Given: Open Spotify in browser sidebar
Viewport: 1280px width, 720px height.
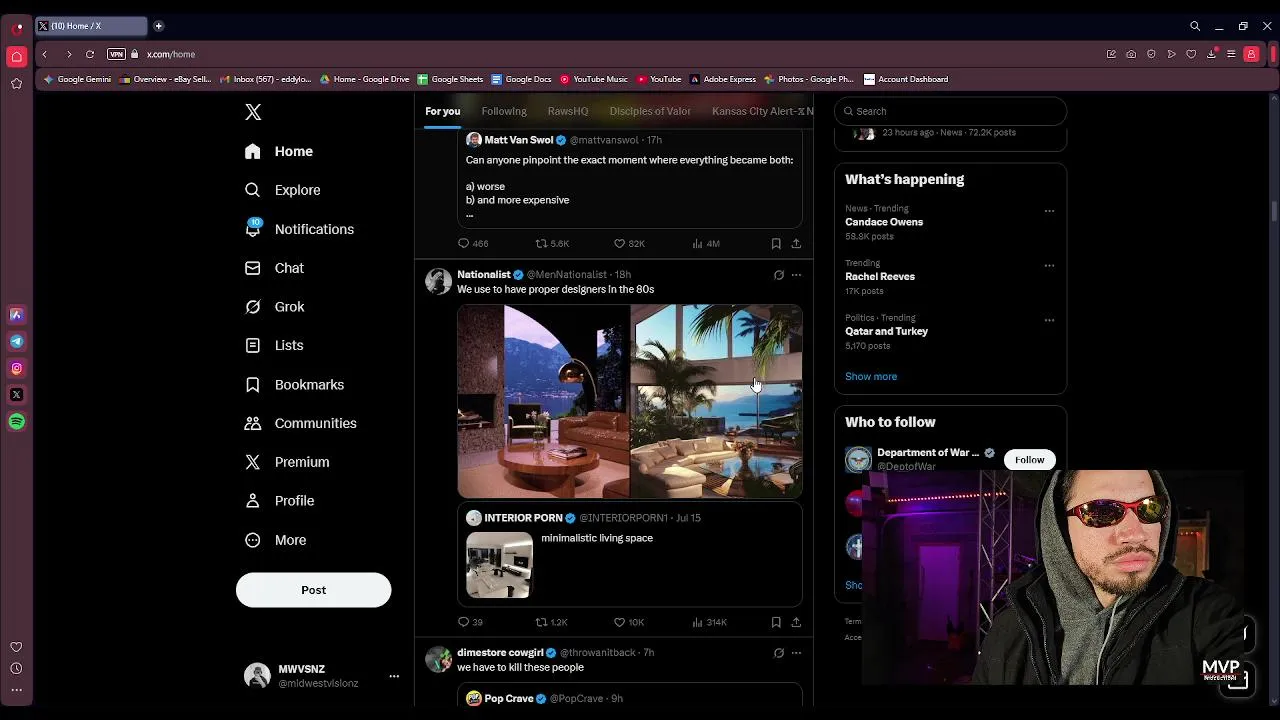Looking at the screenshot, I should [x=16, y=422].
